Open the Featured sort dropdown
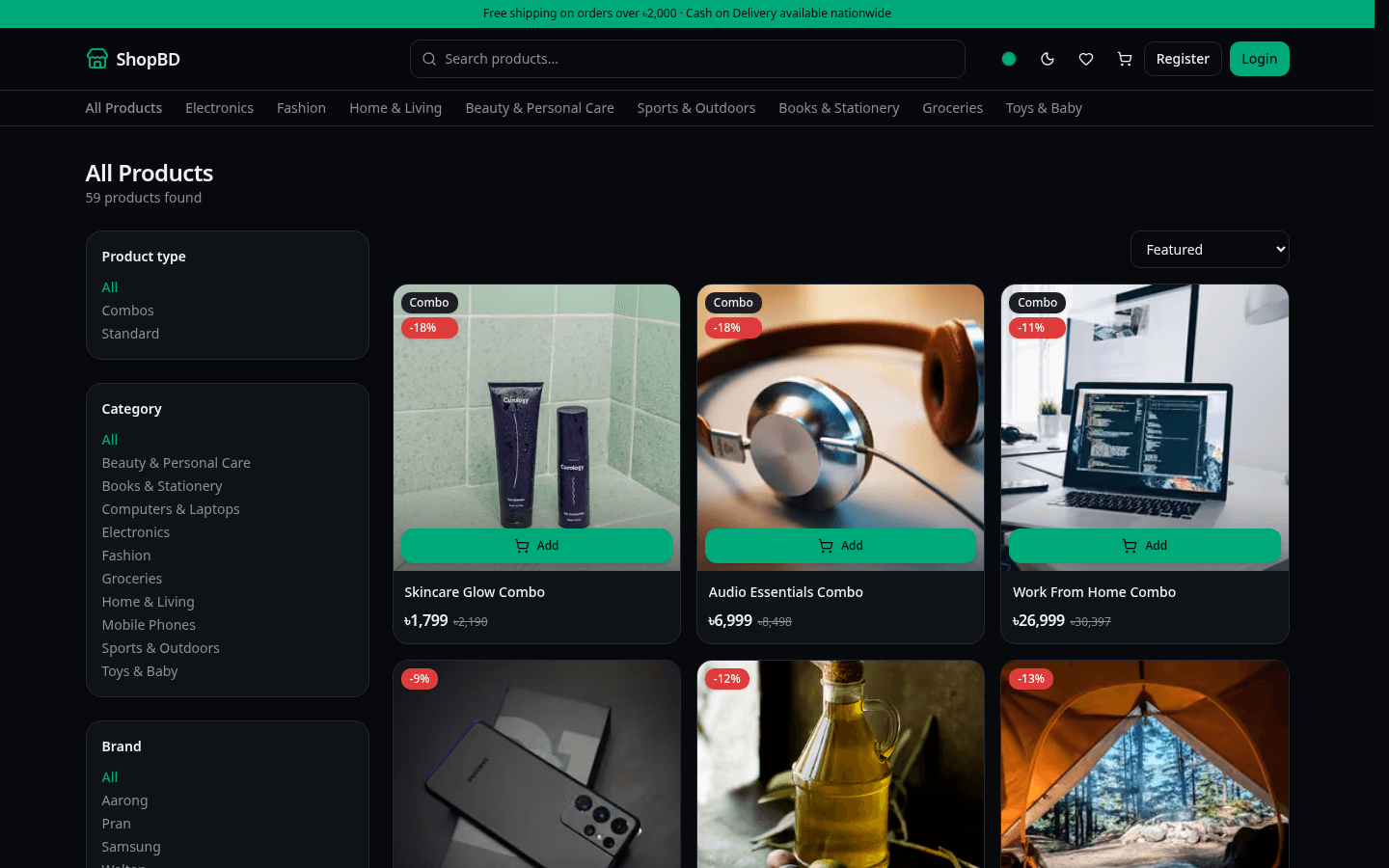The height and width of the screenshot is (868, 1389). [x=1210, y=249]
